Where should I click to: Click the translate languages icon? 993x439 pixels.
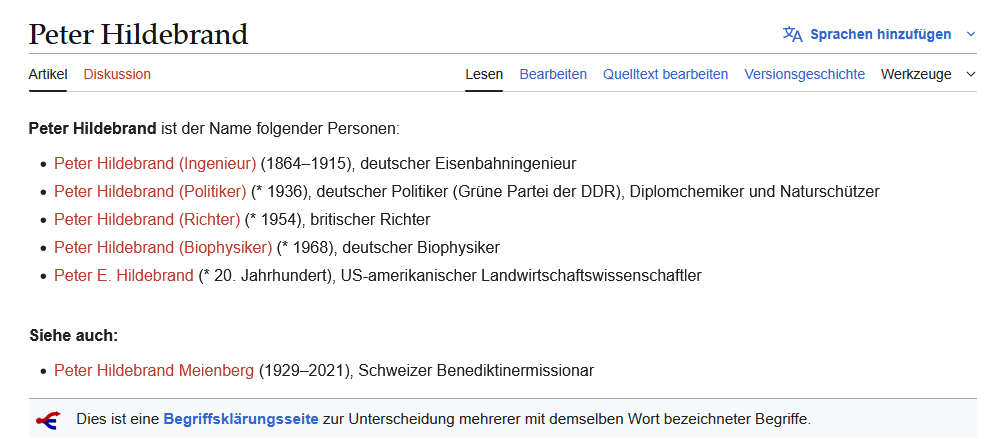(x=792, y=34)
